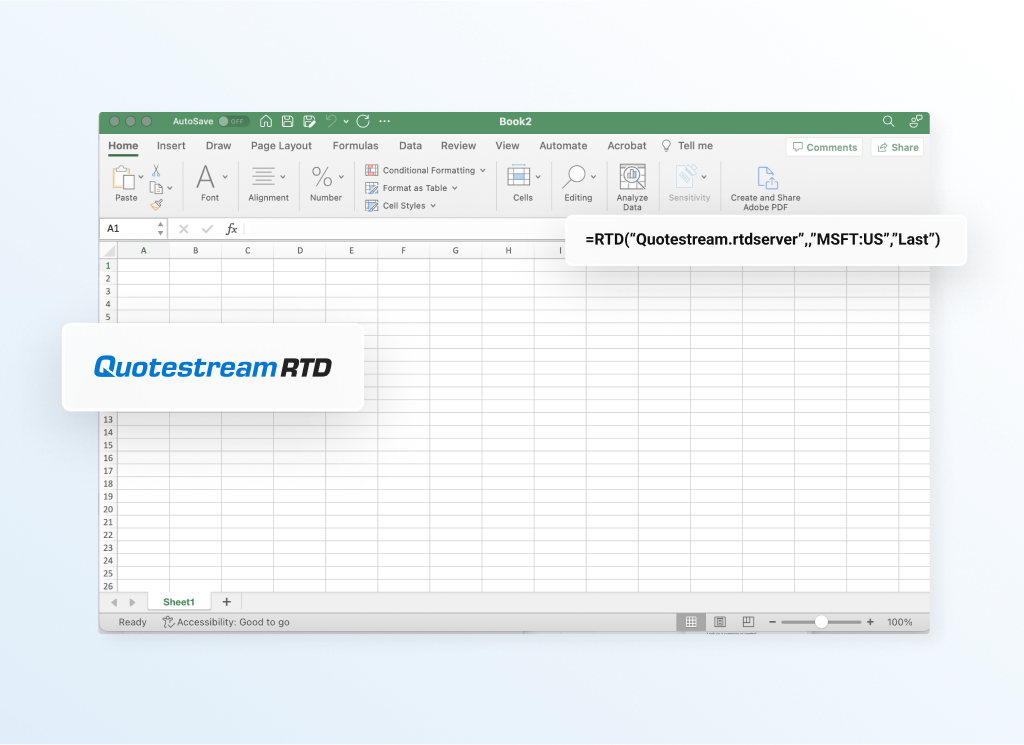Enable Page Layout view from status bar
This screenshot has height=745, width=1024.
[x=719, y=621]
